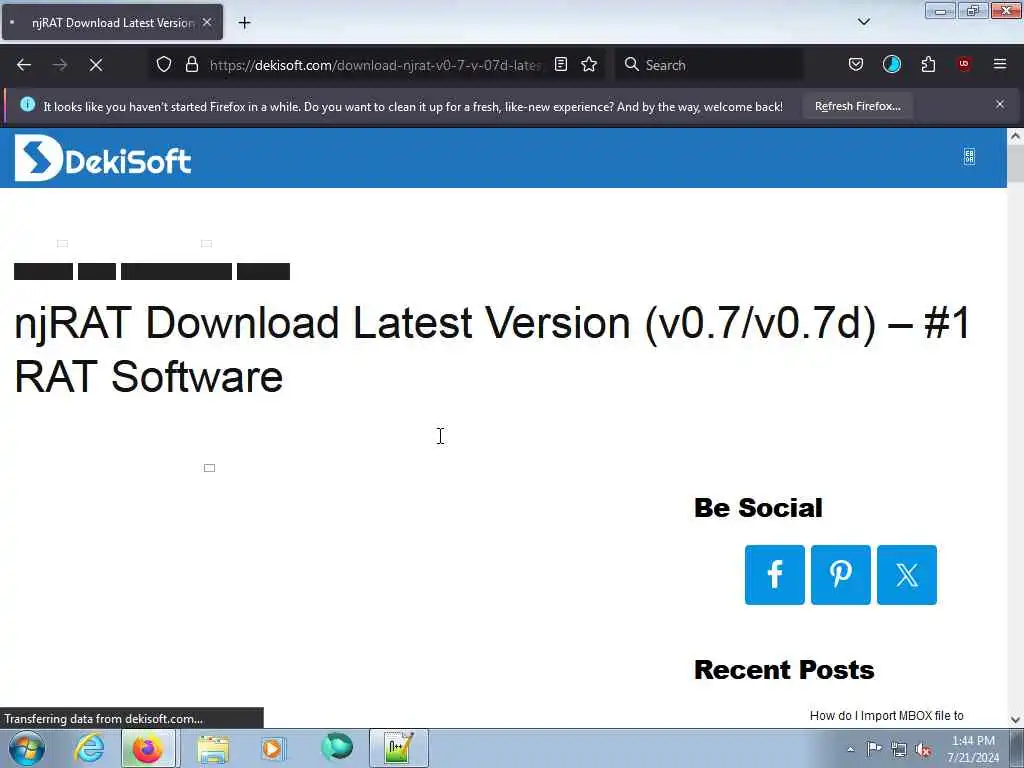Click the page scrollbar down arrow
This screenshot has width=1024, height=768.
pos(1016,720)
